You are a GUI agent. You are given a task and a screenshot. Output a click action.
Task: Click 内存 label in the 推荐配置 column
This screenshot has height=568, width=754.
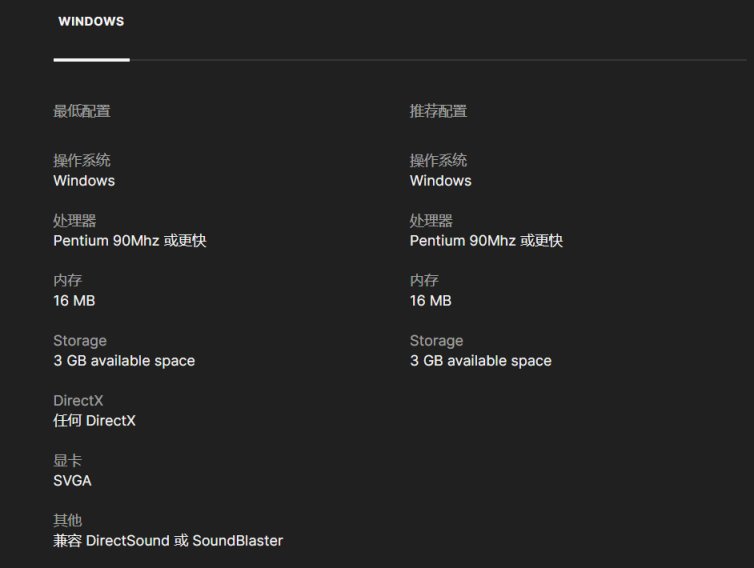[x=424, y=280]
